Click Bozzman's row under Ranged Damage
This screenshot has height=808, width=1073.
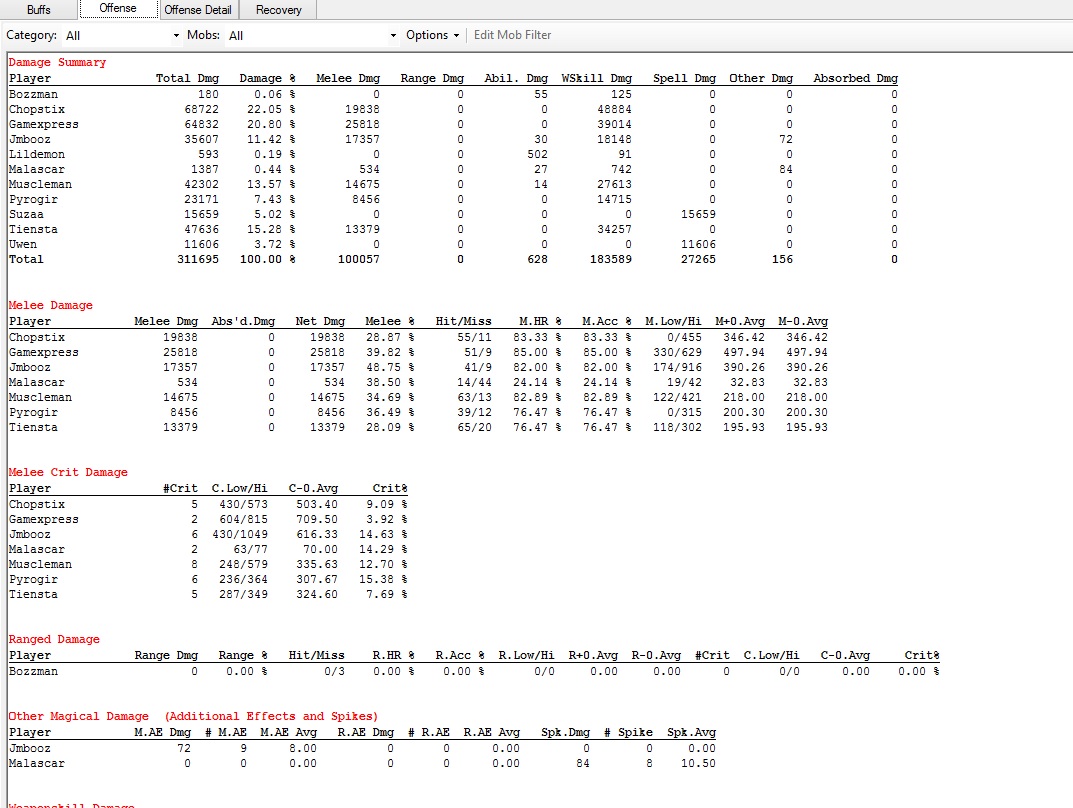(x=33, y=671)
